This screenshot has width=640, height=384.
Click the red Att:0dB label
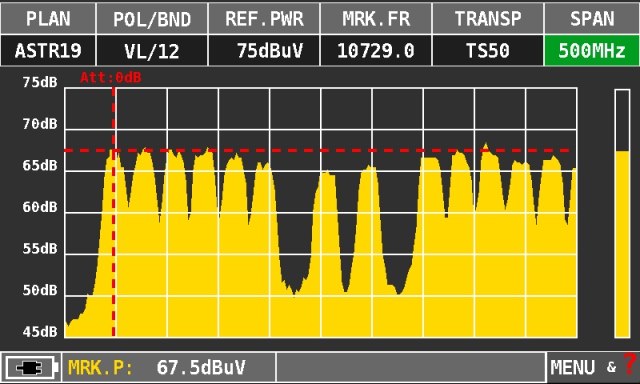point(111,77)
